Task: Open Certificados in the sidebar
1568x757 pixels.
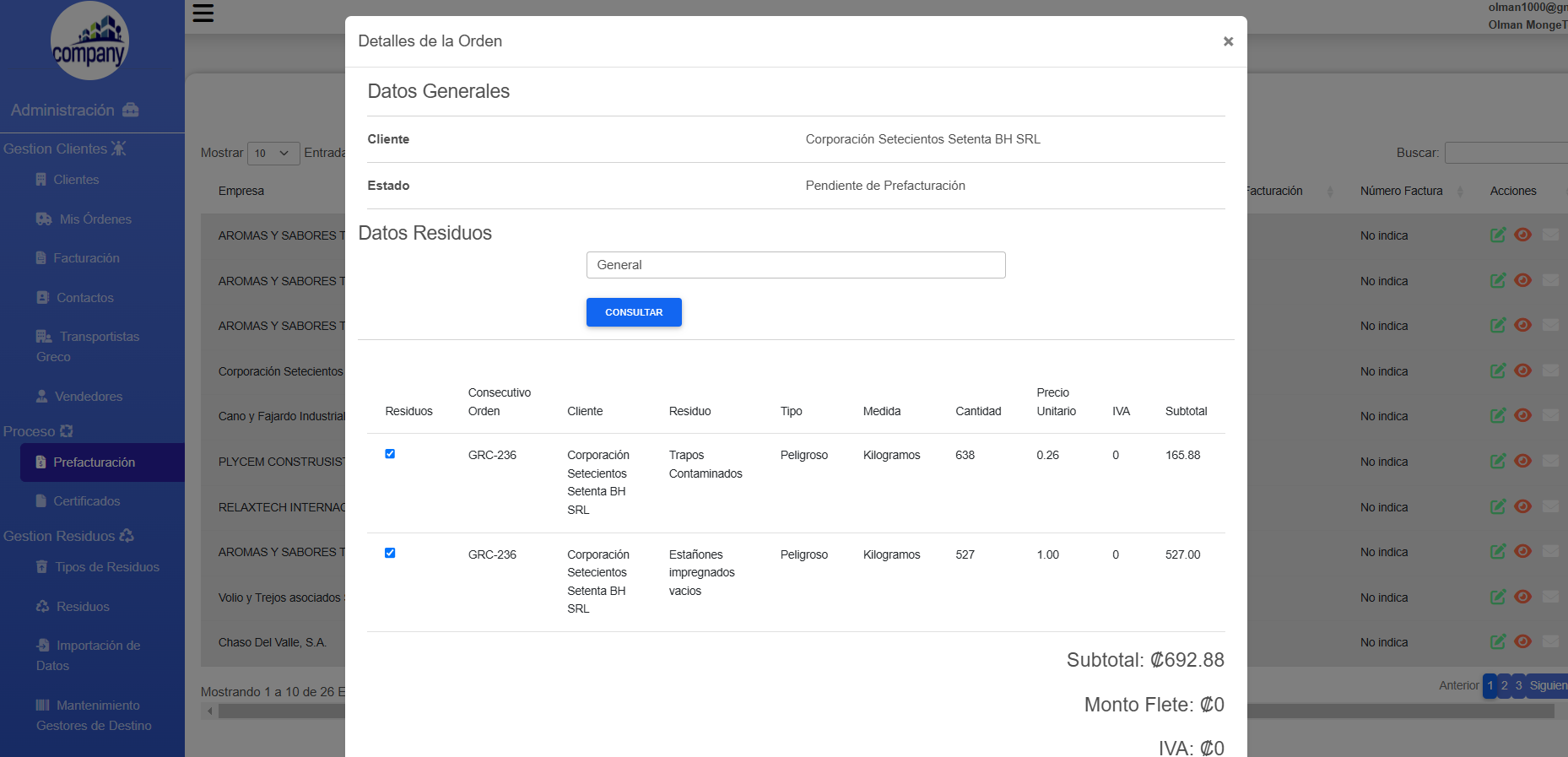Action: 87,501
